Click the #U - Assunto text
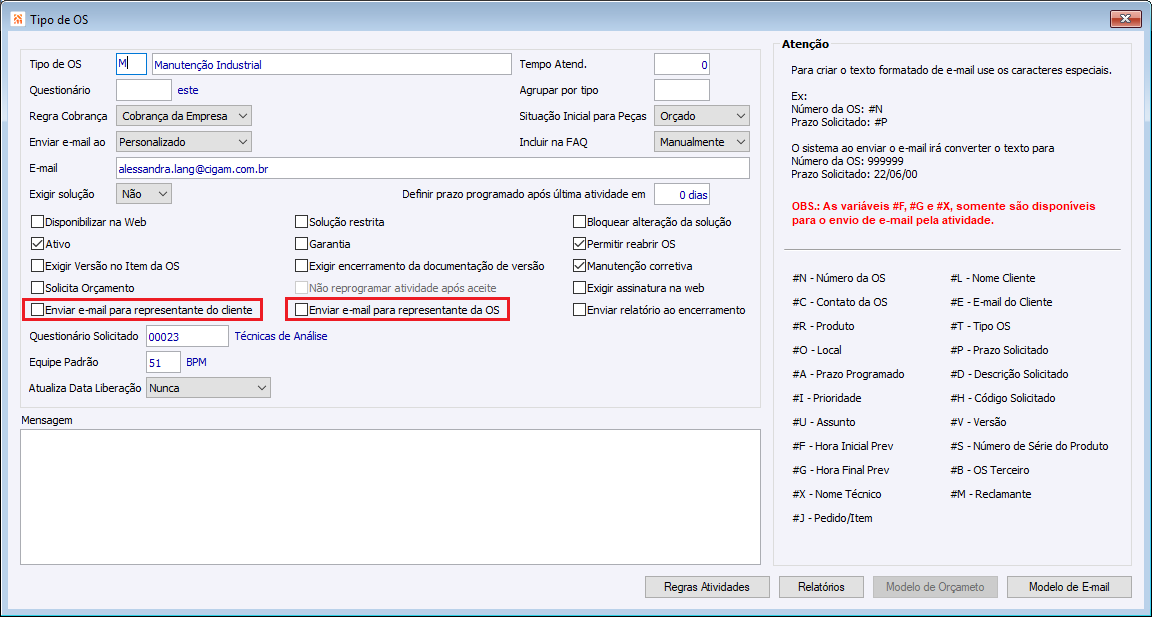 coord(824,422)
